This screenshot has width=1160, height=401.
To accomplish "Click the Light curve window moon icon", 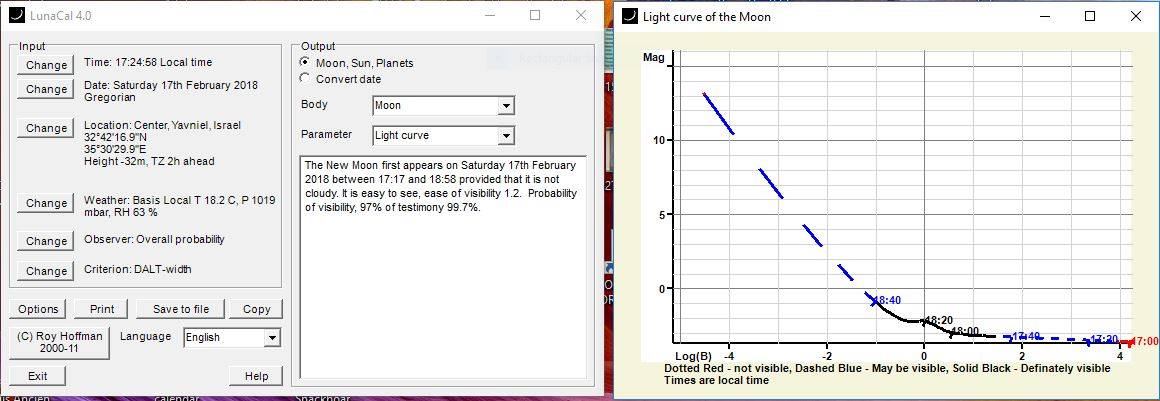I will [630, 16].
